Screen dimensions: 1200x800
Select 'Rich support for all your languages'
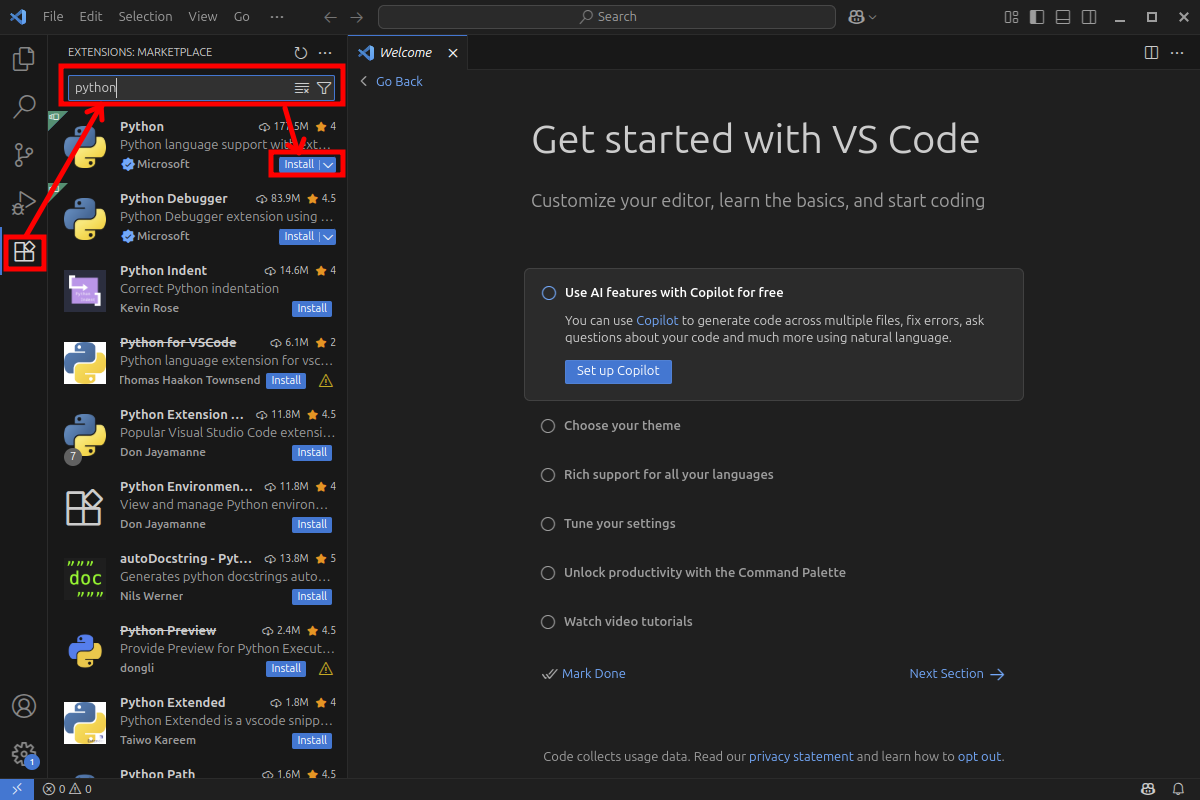[x=668, y=475]
